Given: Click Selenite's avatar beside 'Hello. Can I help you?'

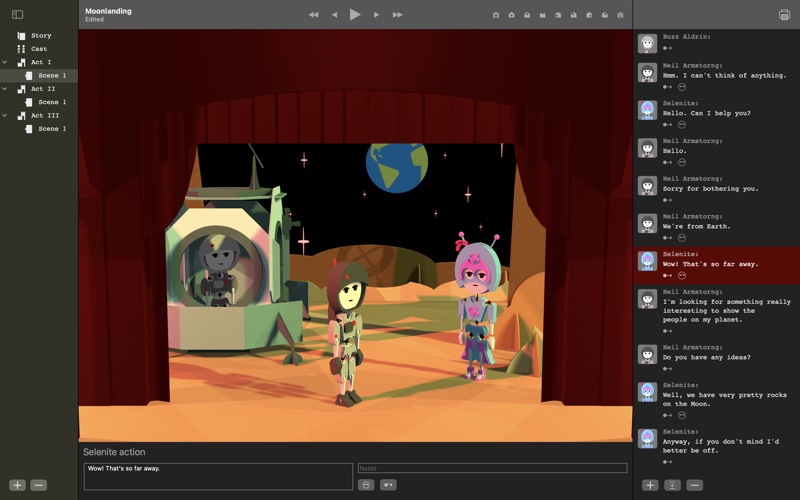Looking at the screenshot, I should [647, 110].
